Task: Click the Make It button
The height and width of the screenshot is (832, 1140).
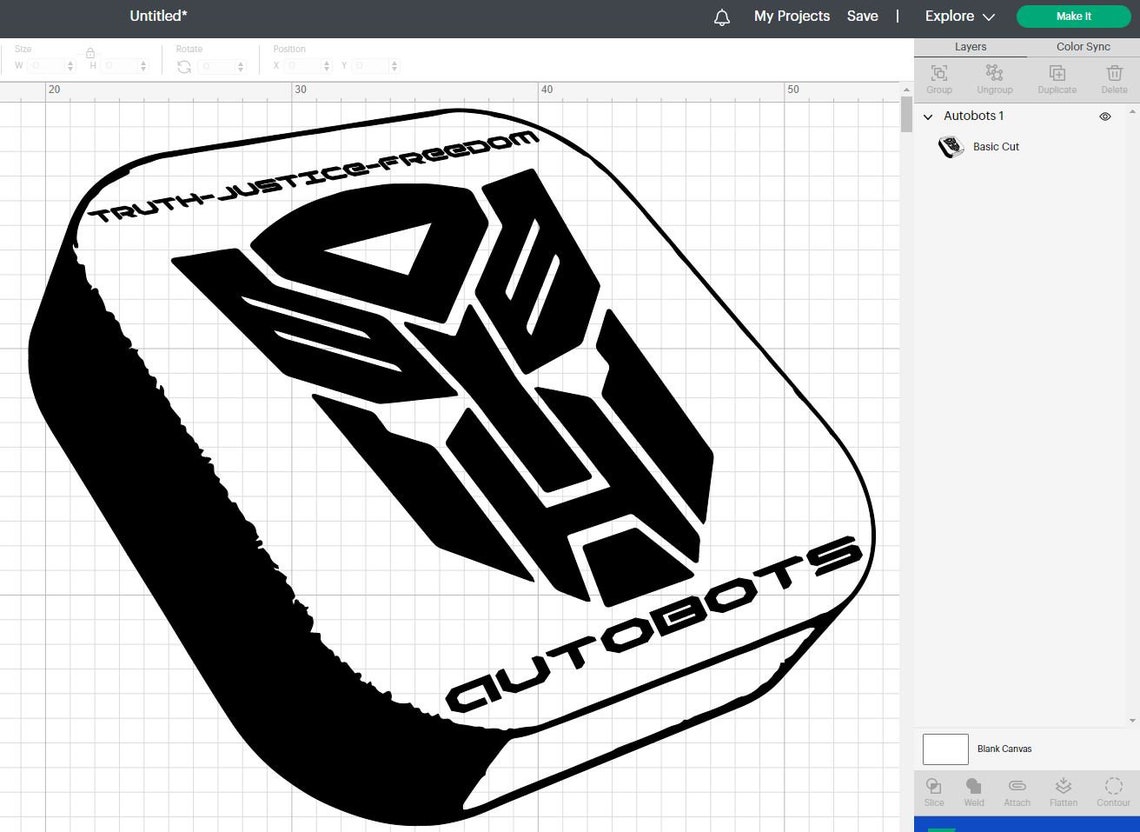Action: (x=1072, y=16)
